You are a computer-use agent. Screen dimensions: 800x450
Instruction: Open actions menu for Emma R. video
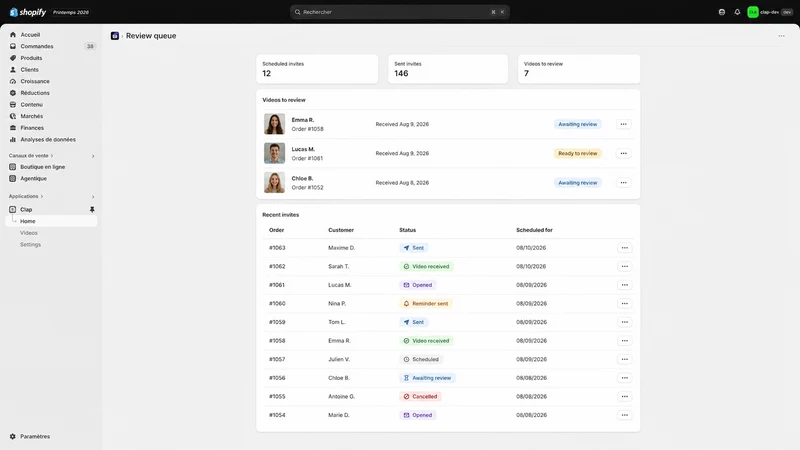pos(623,124)
